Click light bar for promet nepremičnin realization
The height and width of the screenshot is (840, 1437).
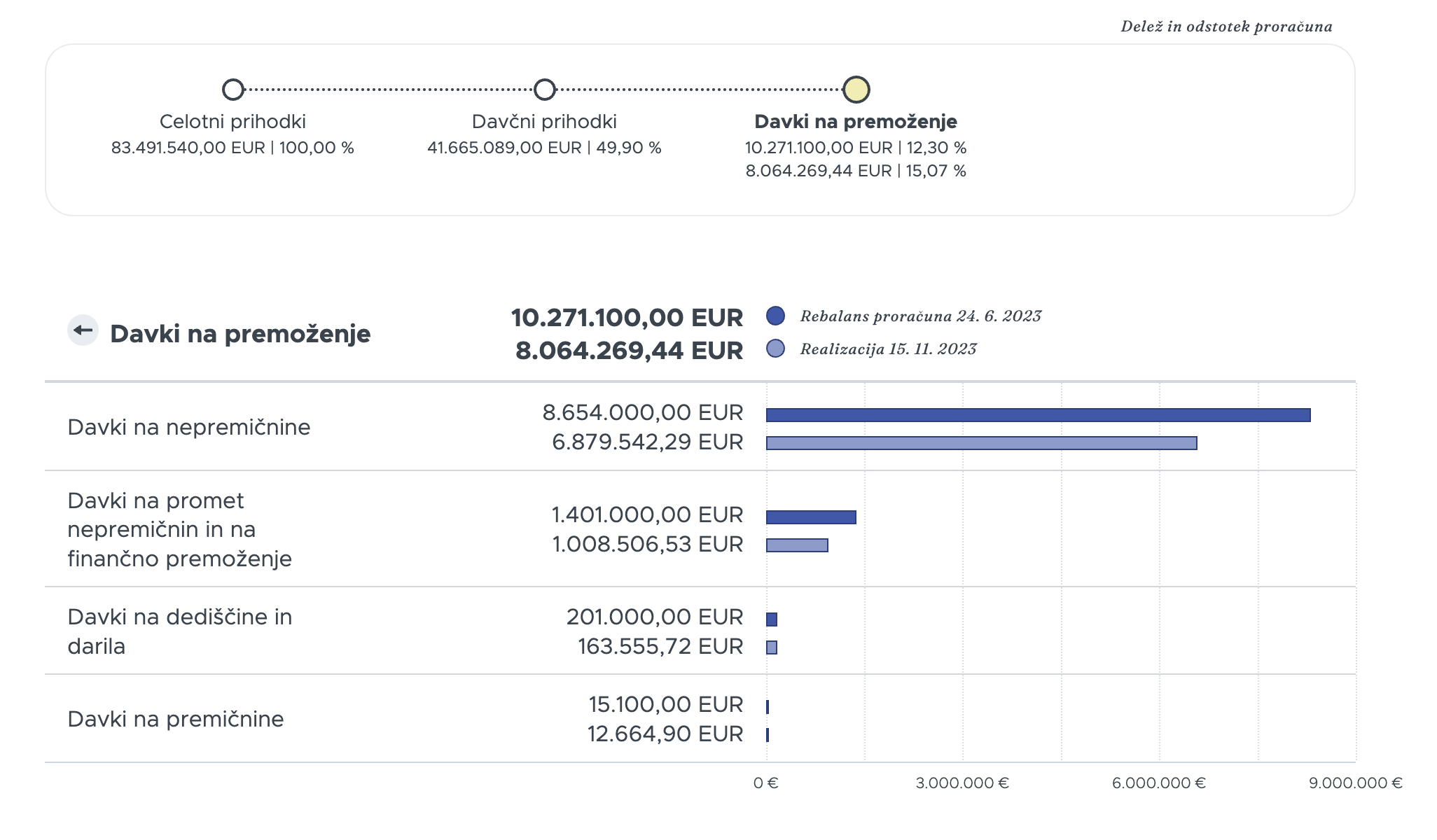coord(797,545)
